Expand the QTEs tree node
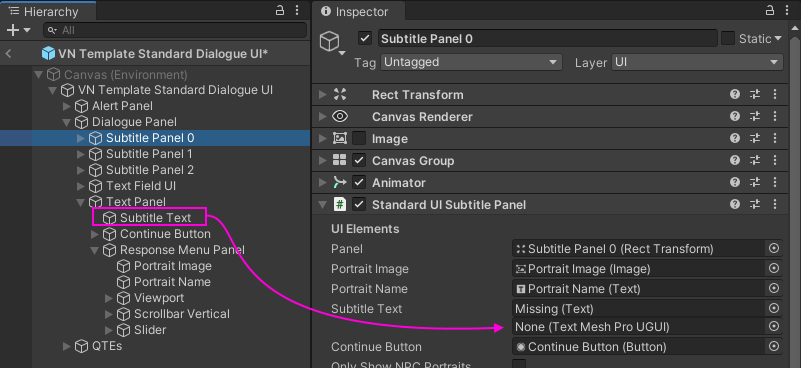 (66, 347)
